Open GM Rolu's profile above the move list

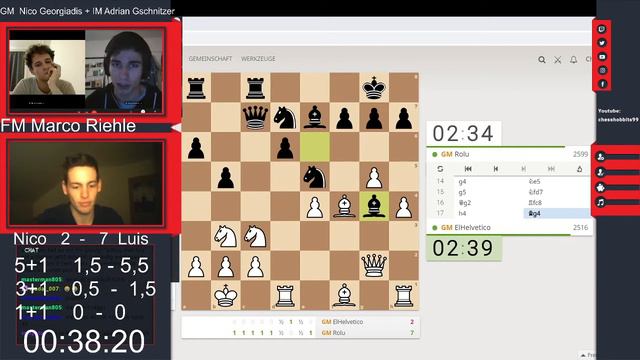(x=455, y=154)
